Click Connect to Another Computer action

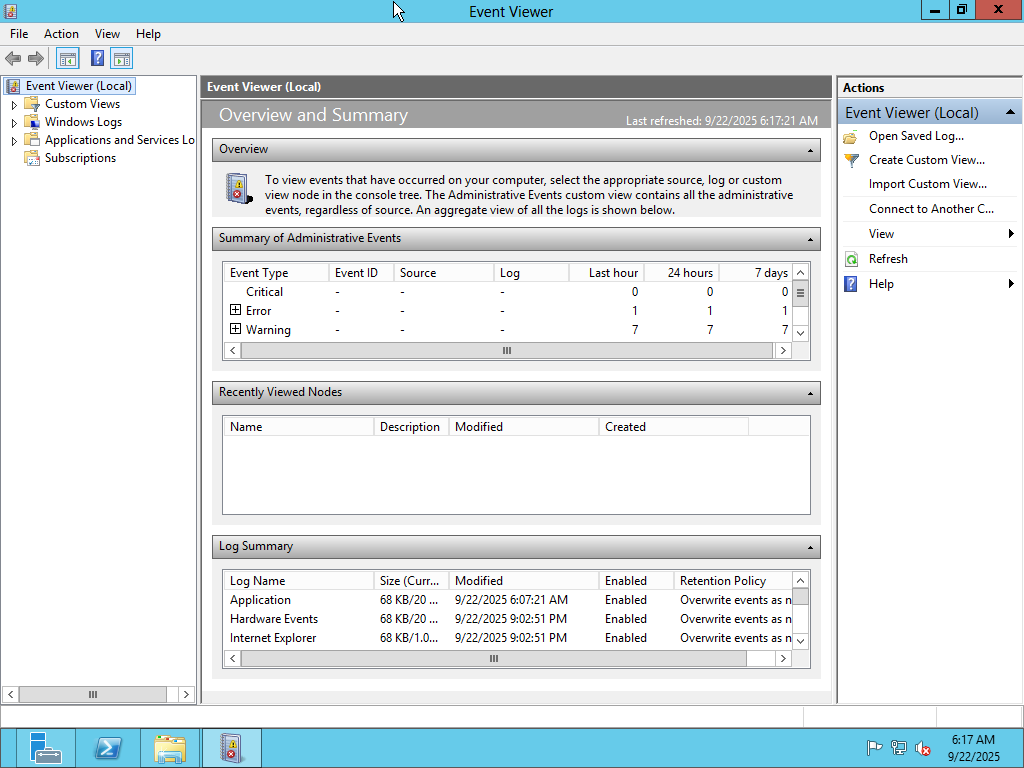(x=931, y=209)
